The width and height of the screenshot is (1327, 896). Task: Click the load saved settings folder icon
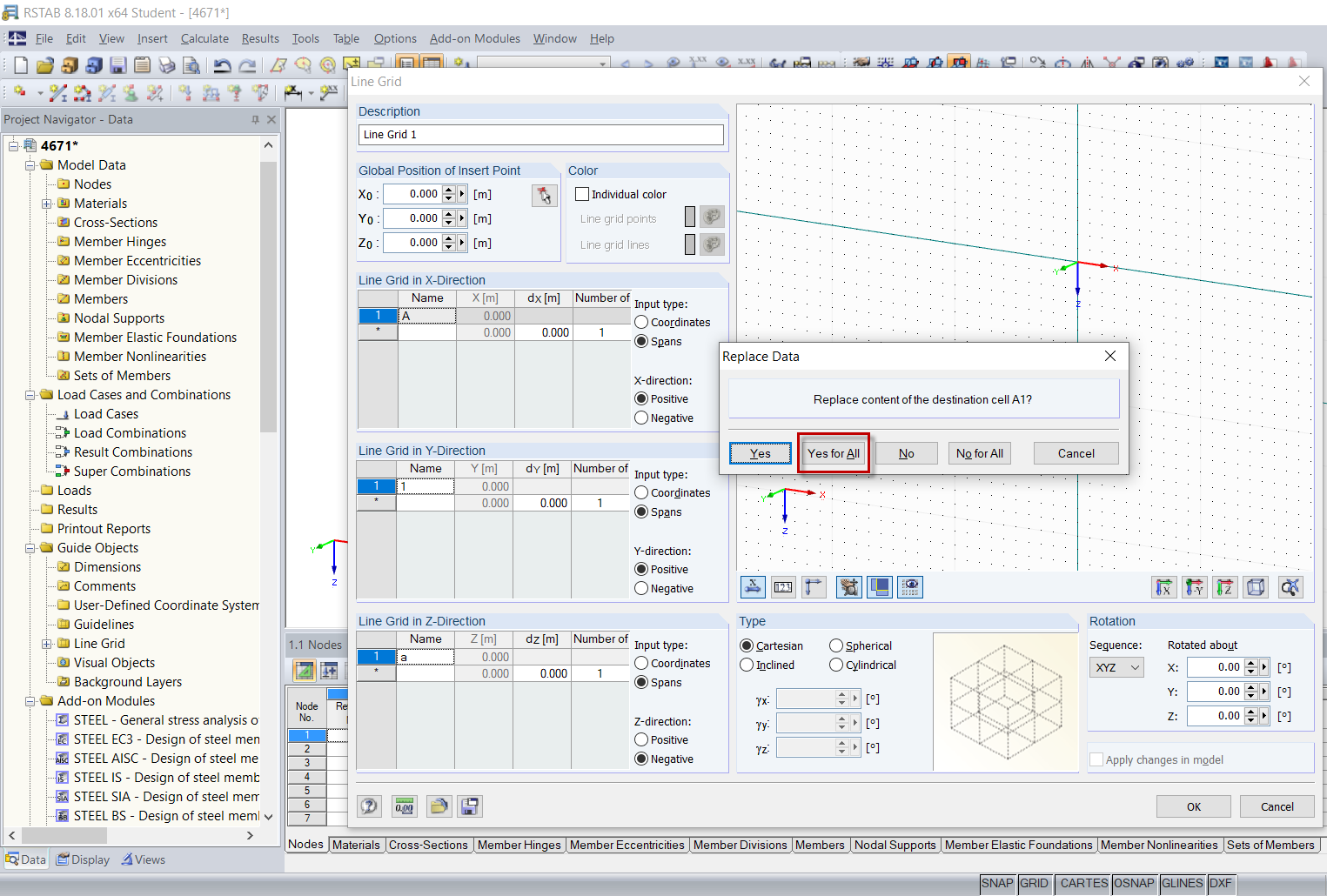[x=439, y=806]
